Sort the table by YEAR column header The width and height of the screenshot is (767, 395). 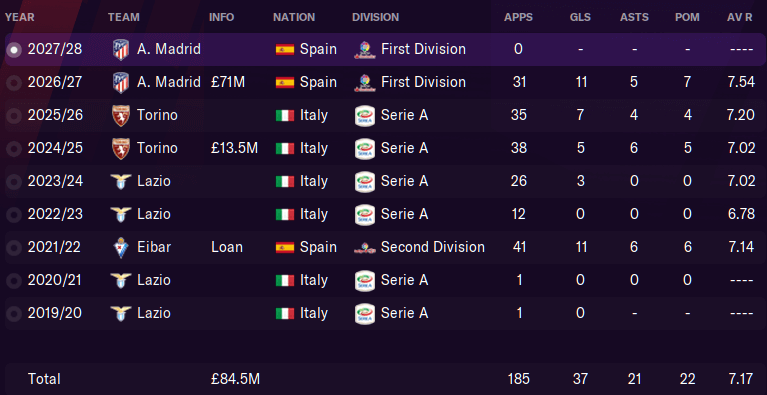pyautogui.click(x=20, y=17)
